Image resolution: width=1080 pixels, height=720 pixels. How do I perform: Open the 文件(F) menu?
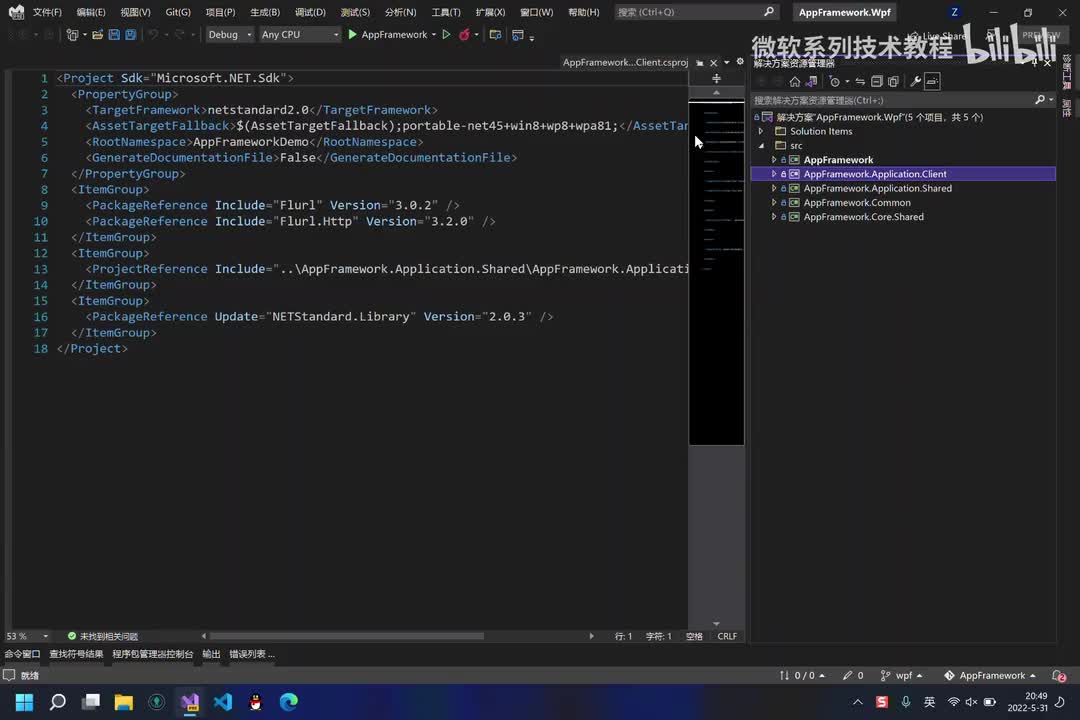[47, 12]
